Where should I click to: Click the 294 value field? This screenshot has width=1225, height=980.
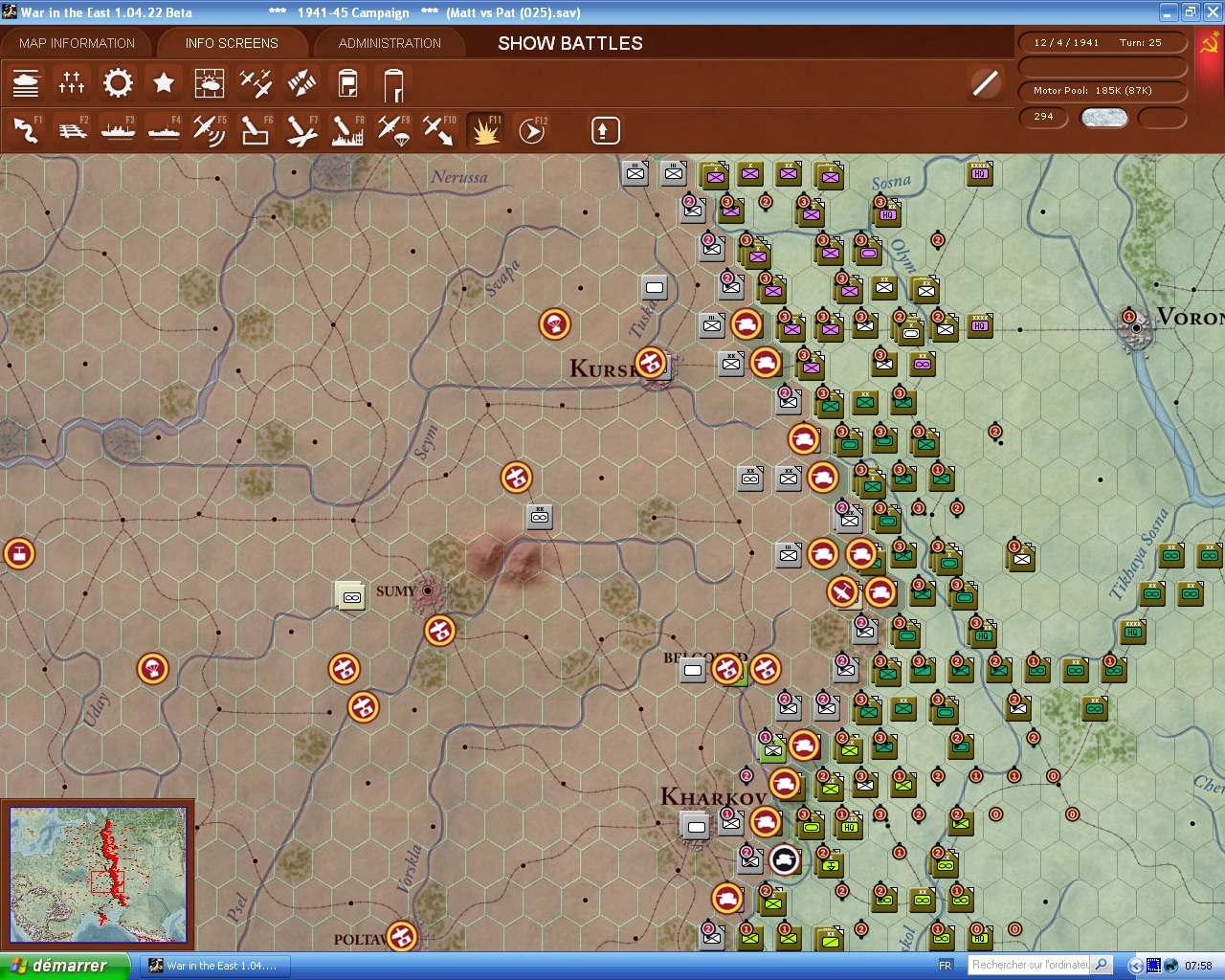click(x=1045, y=117)
